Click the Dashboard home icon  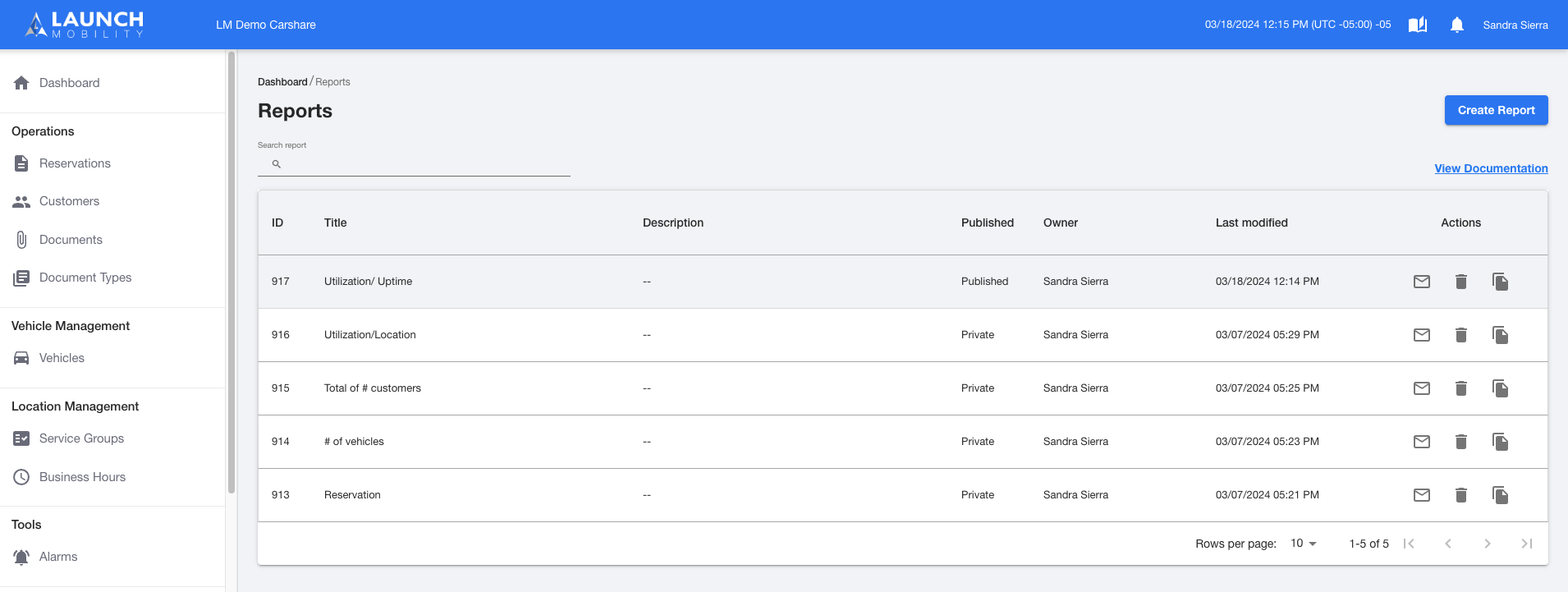[21, 83]
